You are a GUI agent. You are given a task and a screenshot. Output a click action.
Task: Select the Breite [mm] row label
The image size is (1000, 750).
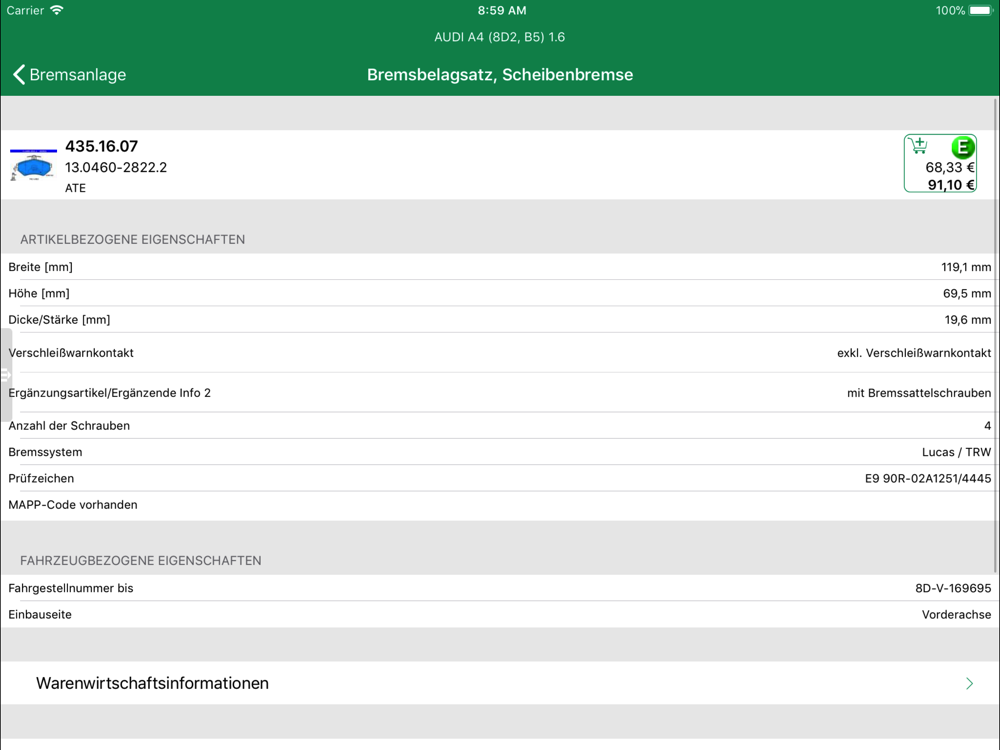pyautogui.click(x=41, y=267)
